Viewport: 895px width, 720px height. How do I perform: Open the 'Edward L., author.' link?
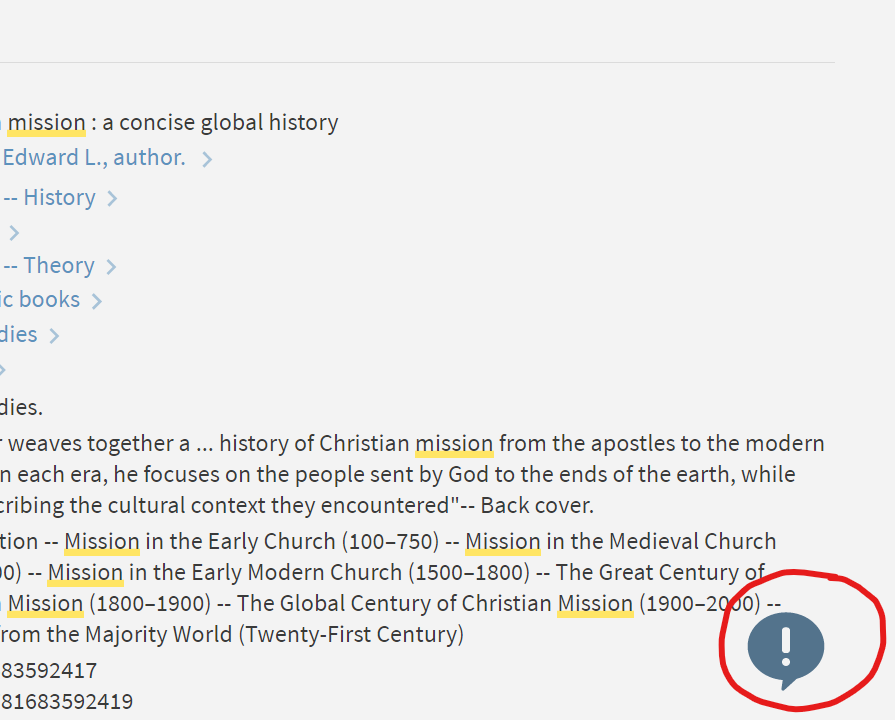click(x=94, y=157)
